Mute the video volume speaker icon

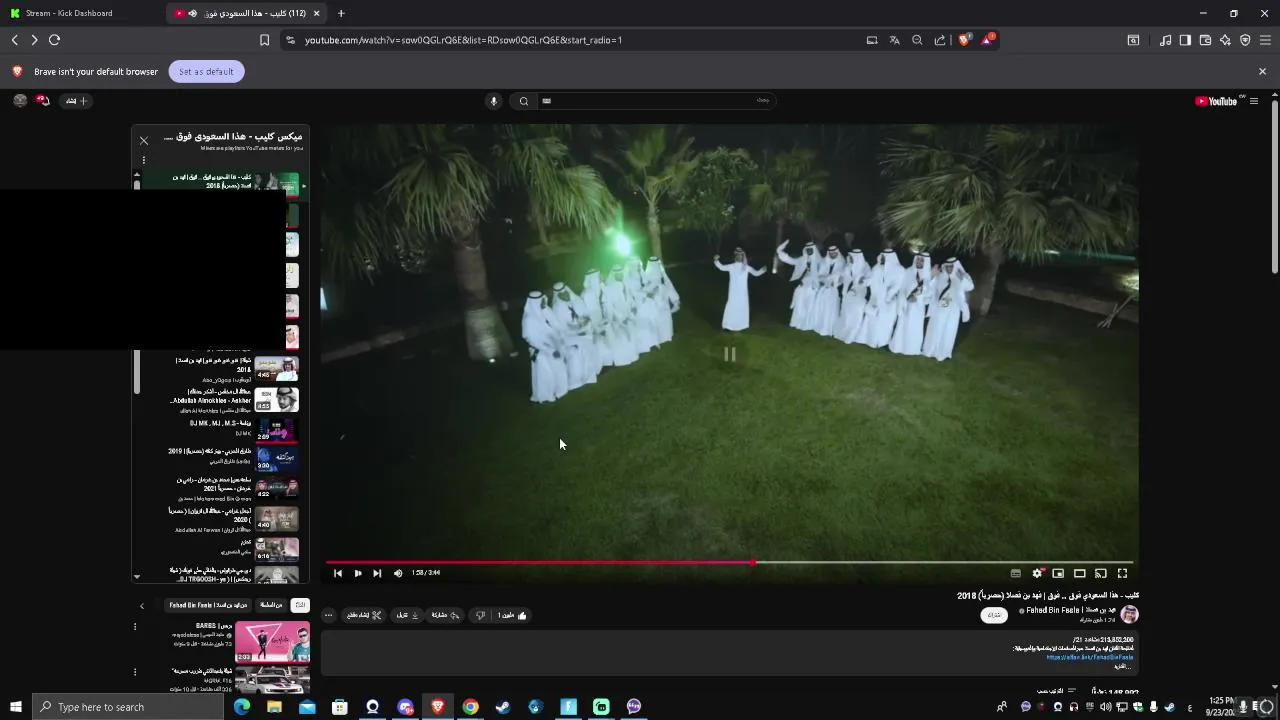pyautogui.click(x=398, y=573)
